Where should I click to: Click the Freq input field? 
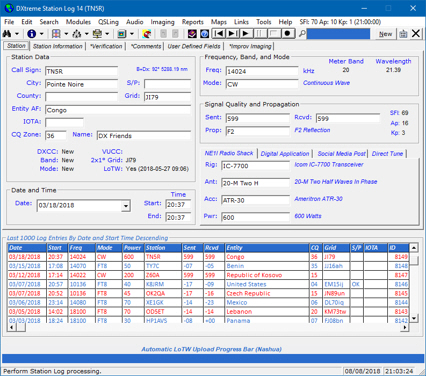[x=262, y=71]
